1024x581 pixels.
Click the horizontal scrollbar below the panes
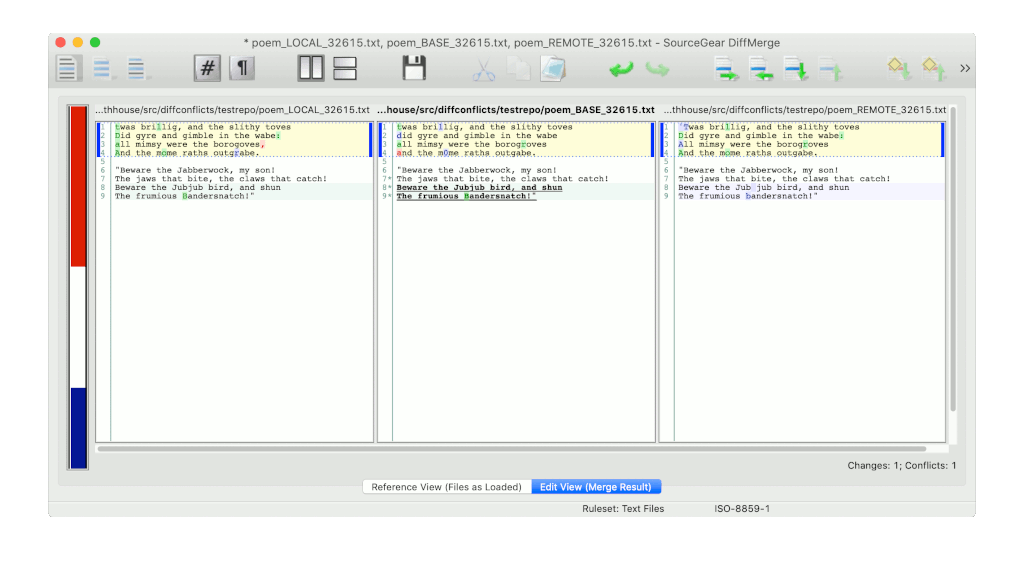pos(512,449)
